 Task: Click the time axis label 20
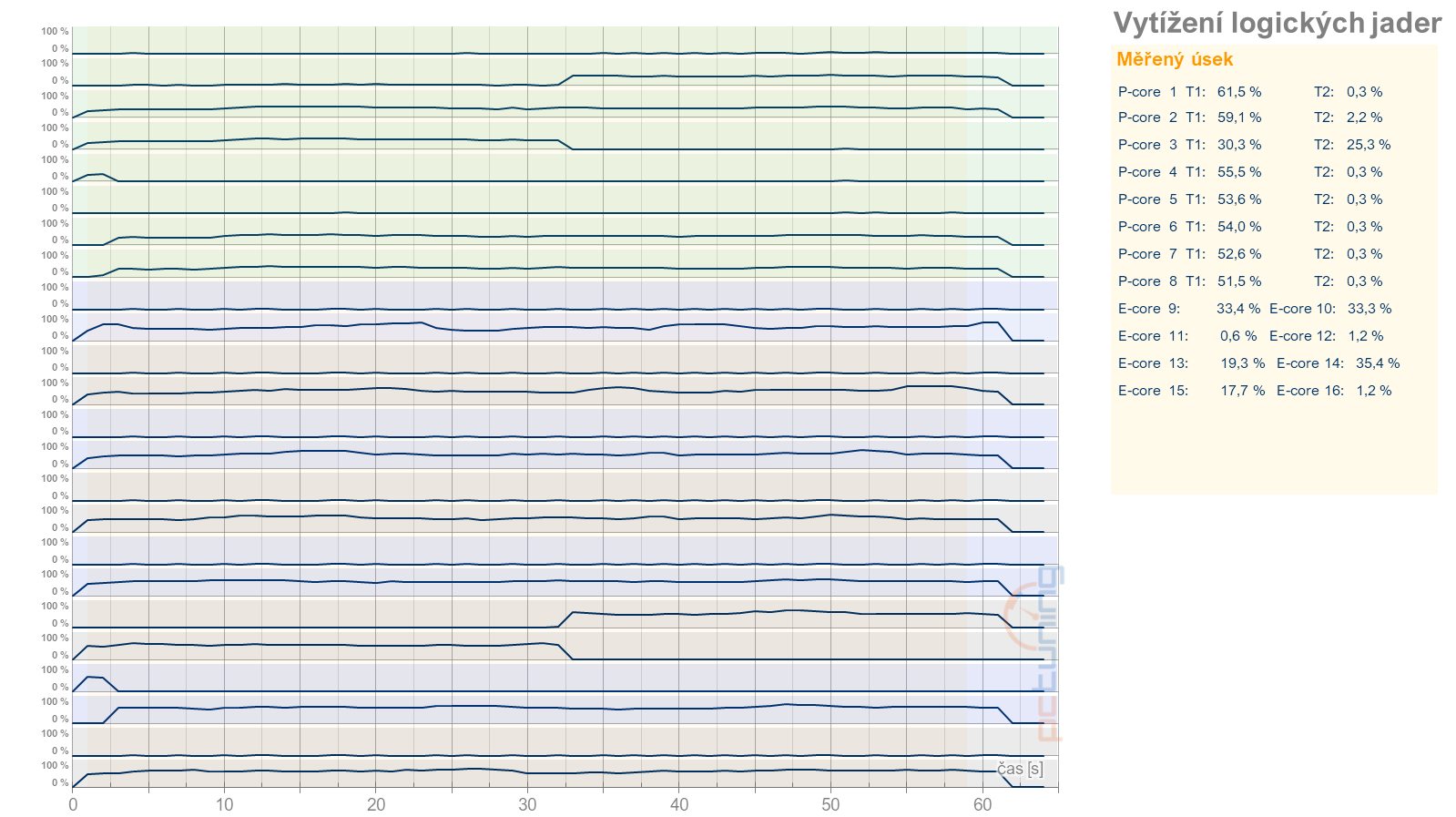(x=376, y=804)
